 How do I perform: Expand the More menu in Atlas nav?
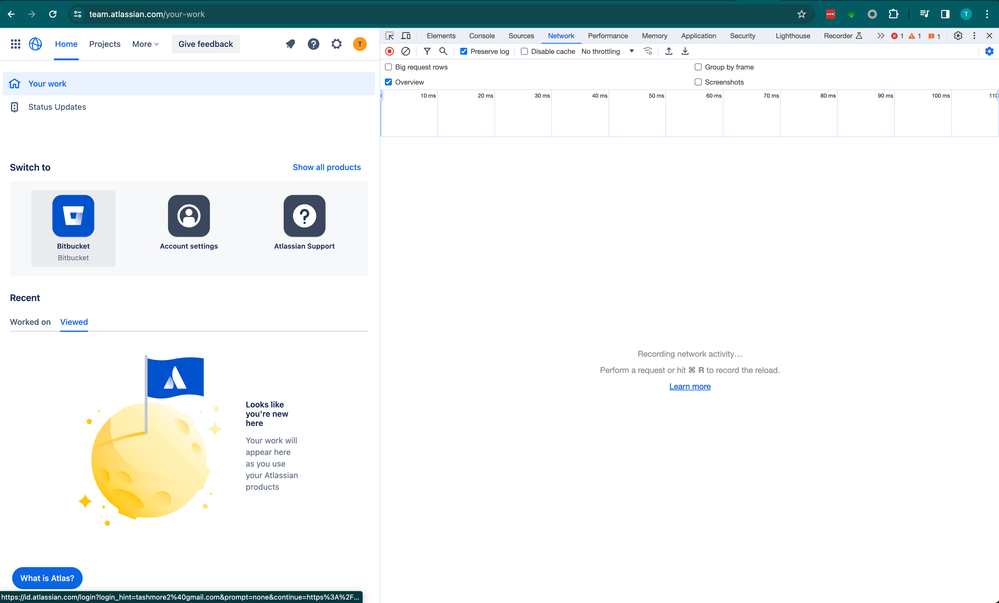pyautogui.click(x=145, y=44)
